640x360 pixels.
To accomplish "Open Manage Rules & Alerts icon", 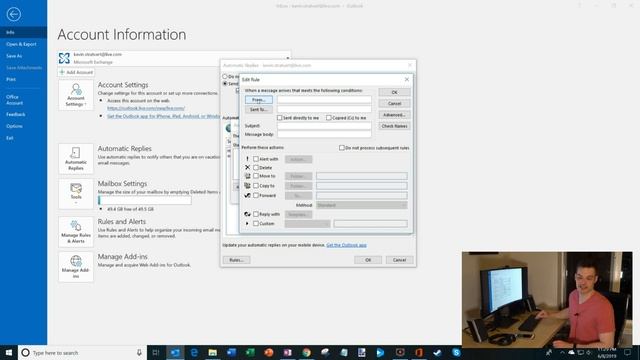I will (76, 232).
